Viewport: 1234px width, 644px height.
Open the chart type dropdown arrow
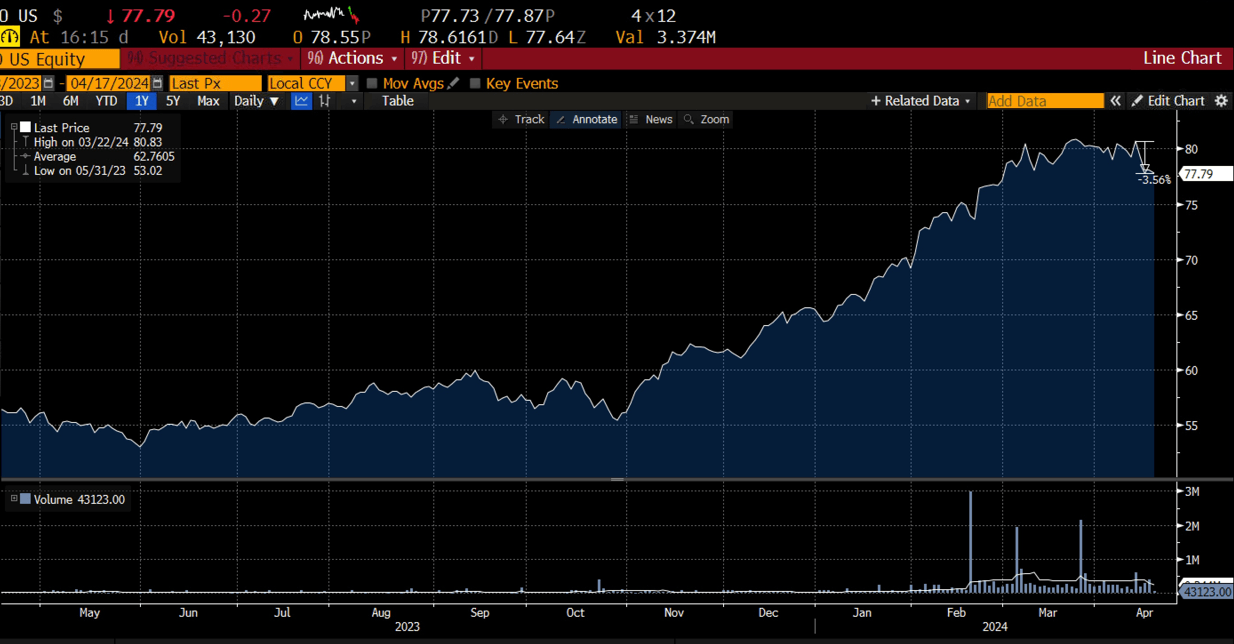click(353, 101)
